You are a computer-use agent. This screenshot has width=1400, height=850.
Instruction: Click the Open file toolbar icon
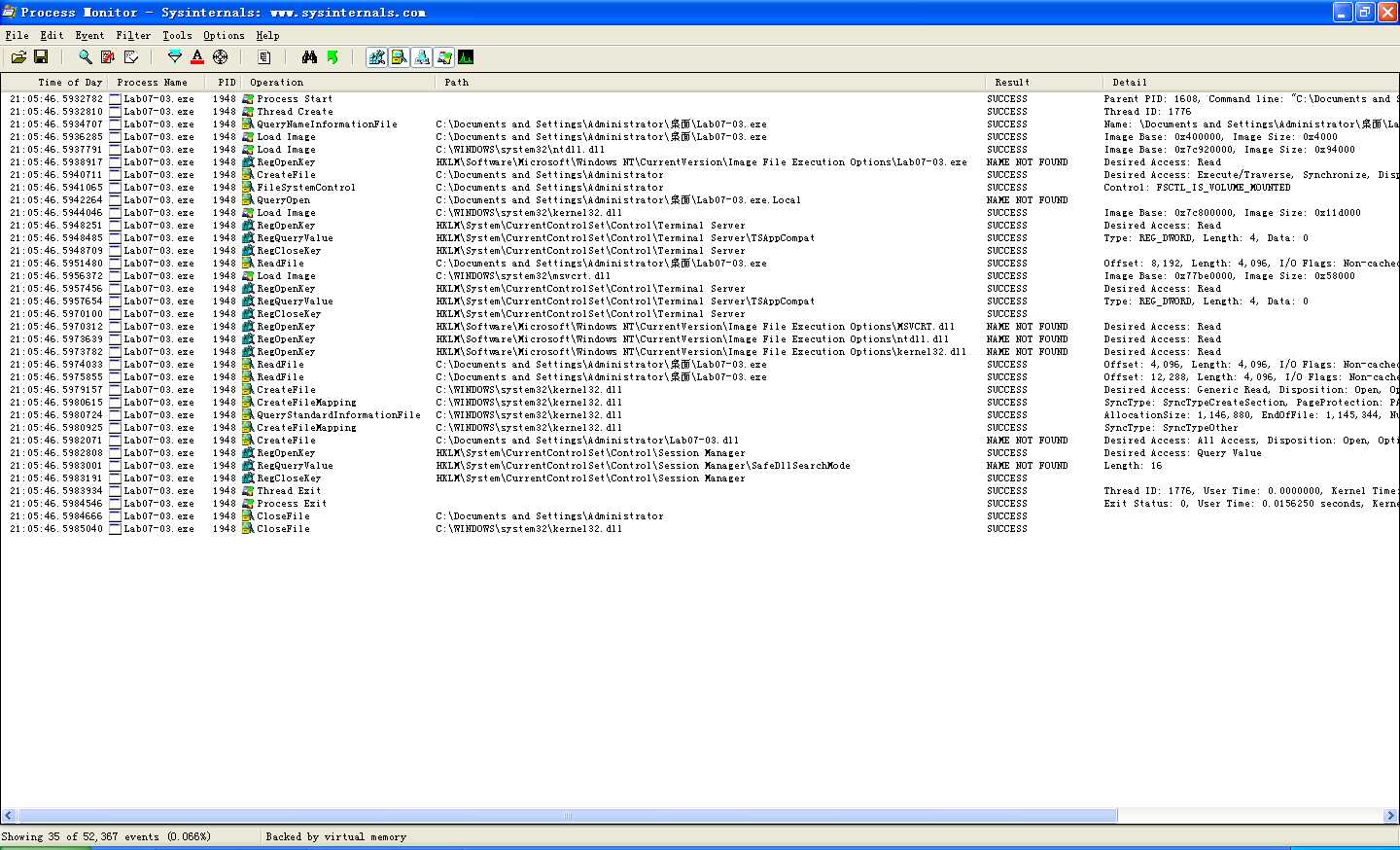coord(18,57)
